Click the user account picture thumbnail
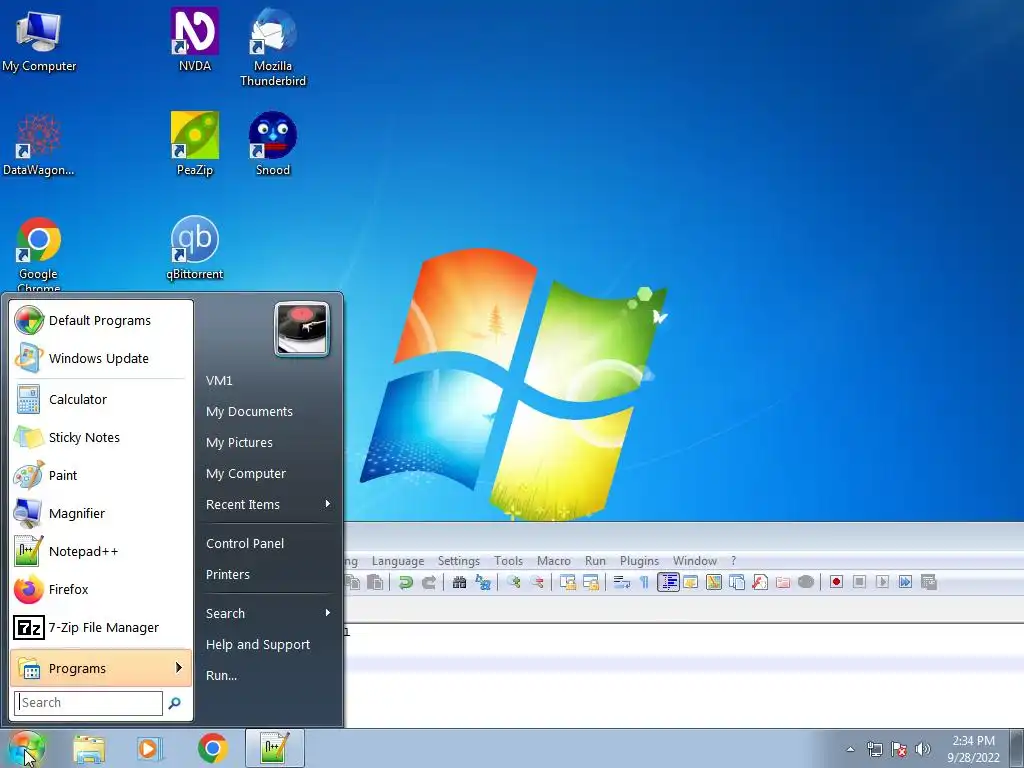The height and width of the screenshot is (768, 1024). pos(301,329)
